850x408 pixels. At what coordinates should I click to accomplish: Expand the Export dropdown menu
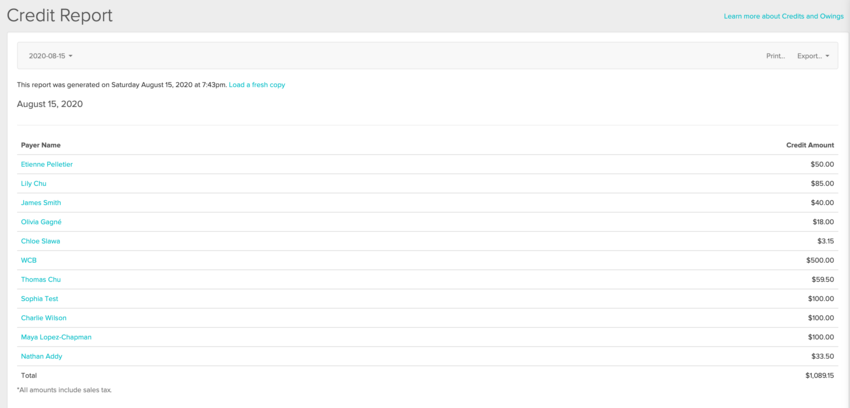(813, 56)
